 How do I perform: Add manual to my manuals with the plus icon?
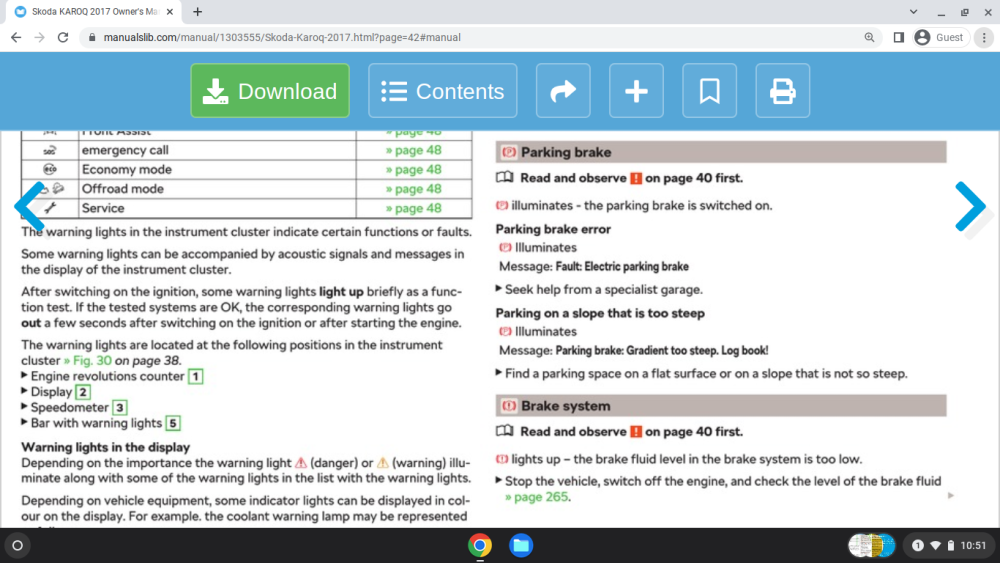click(x=636, y=91)
